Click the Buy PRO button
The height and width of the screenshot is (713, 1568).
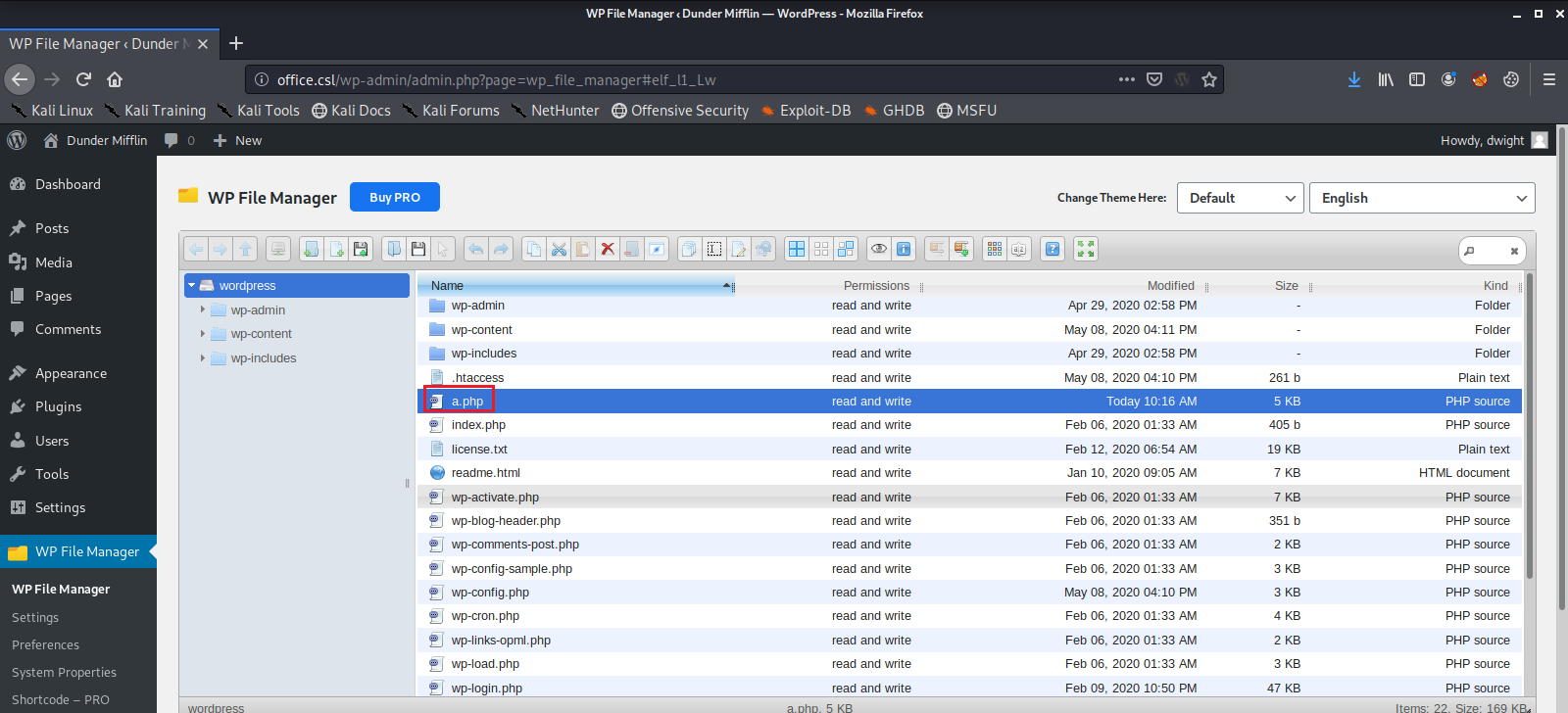coord(395,197)
